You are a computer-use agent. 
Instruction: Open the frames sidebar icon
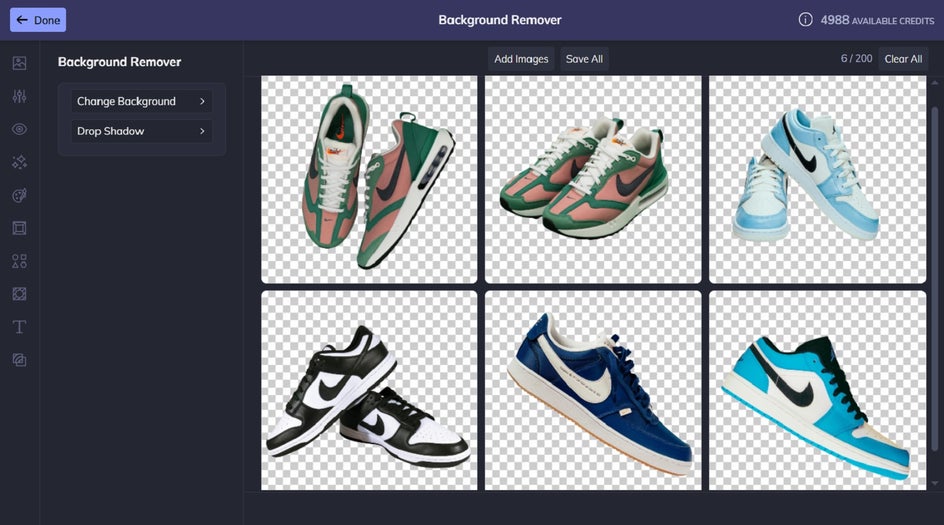(19, 228)
